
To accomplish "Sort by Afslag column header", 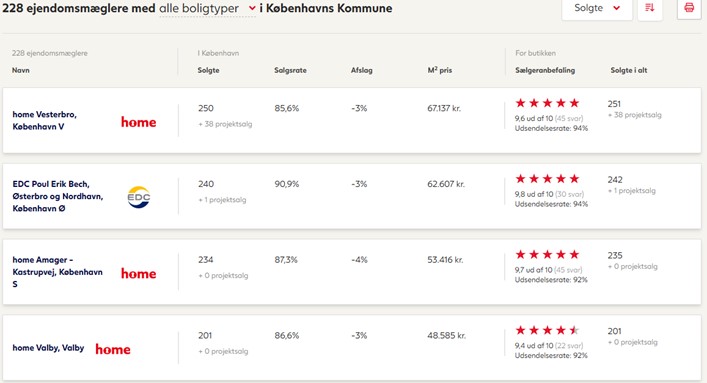I will (362, 70).
